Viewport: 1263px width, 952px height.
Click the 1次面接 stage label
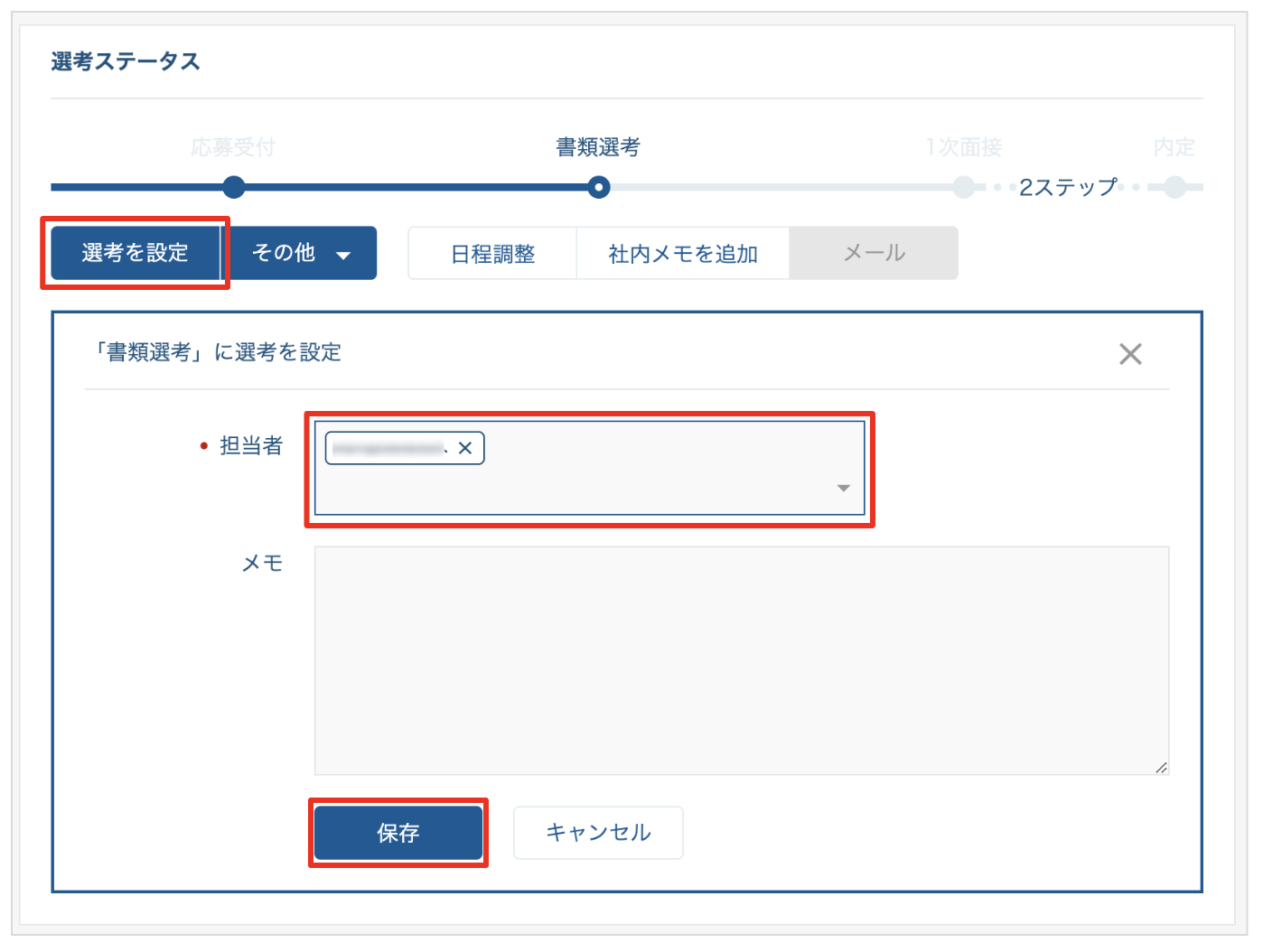[x=964, y=147]
